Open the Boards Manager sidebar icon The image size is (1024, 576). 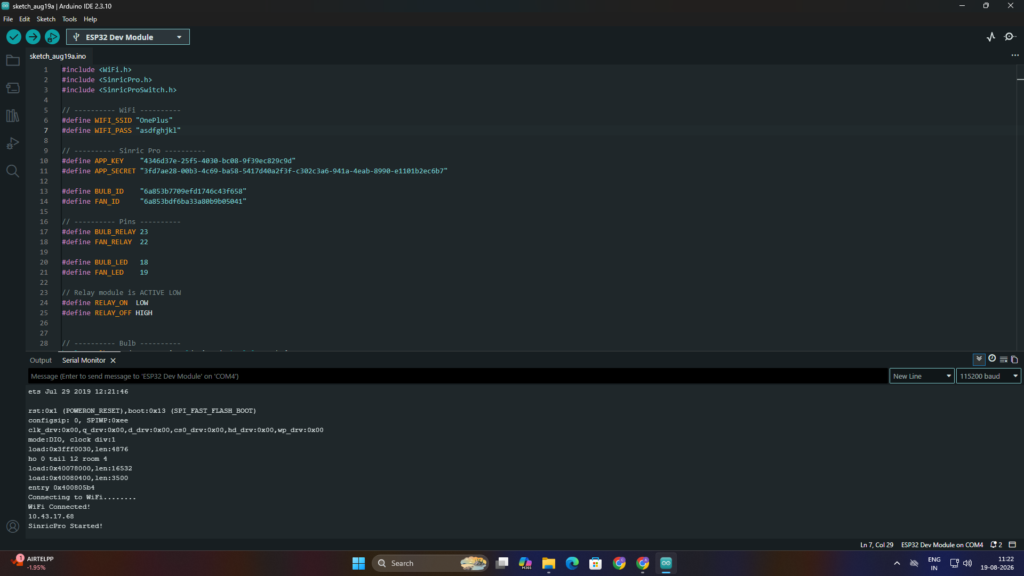(x=12, y=88)
